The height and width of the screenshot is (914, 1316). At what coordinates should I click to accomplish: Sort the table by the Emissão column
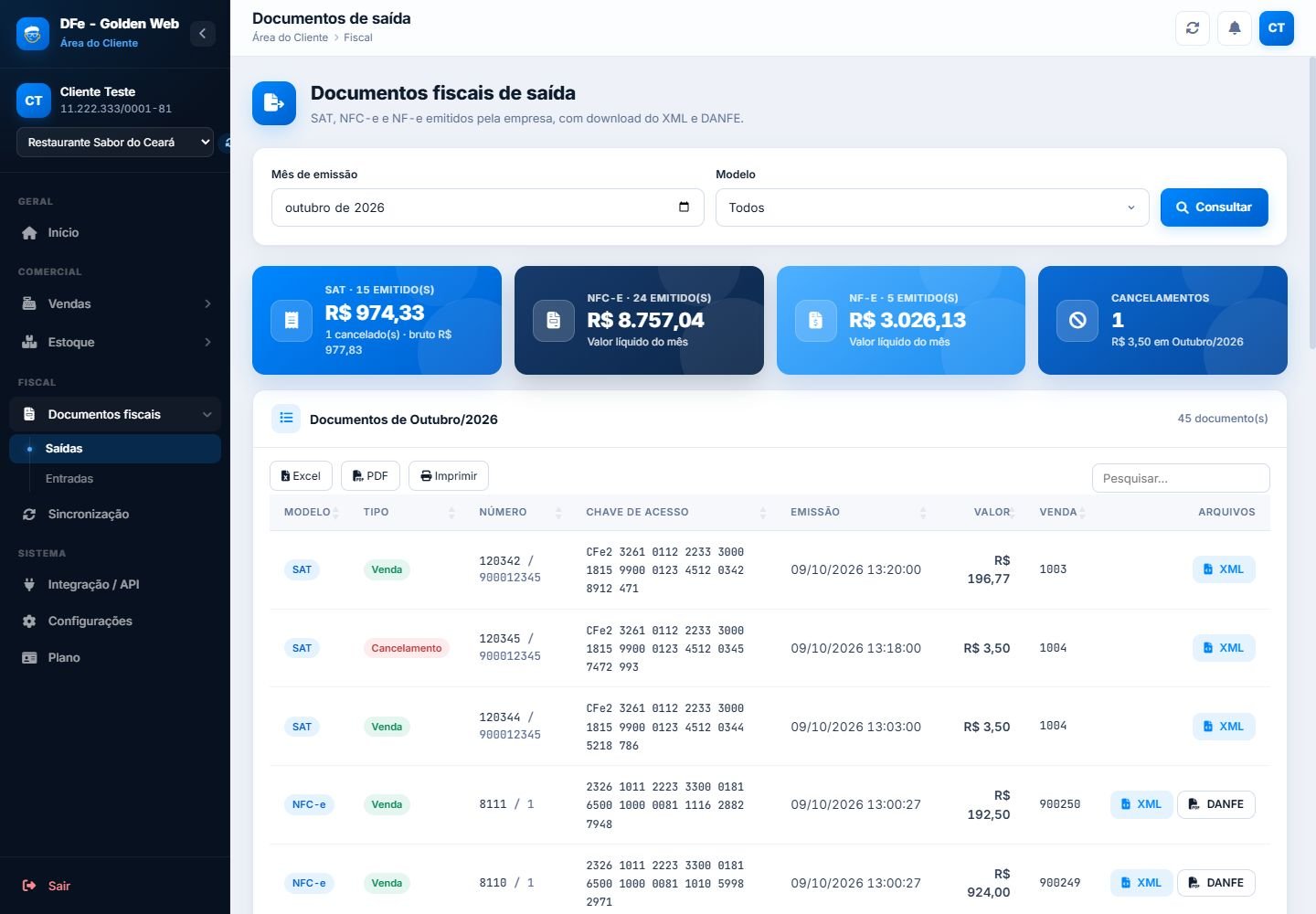(x=856, y=512)
